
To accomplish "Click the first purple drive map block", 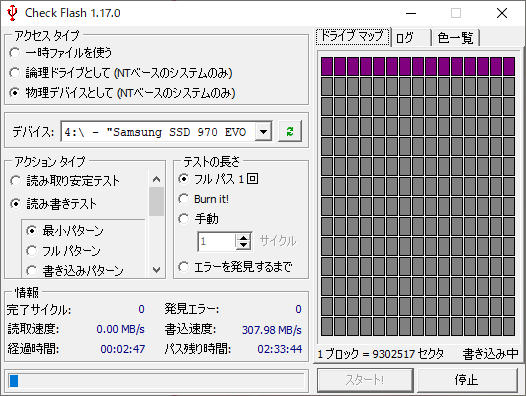I will (x=327, y=66).
